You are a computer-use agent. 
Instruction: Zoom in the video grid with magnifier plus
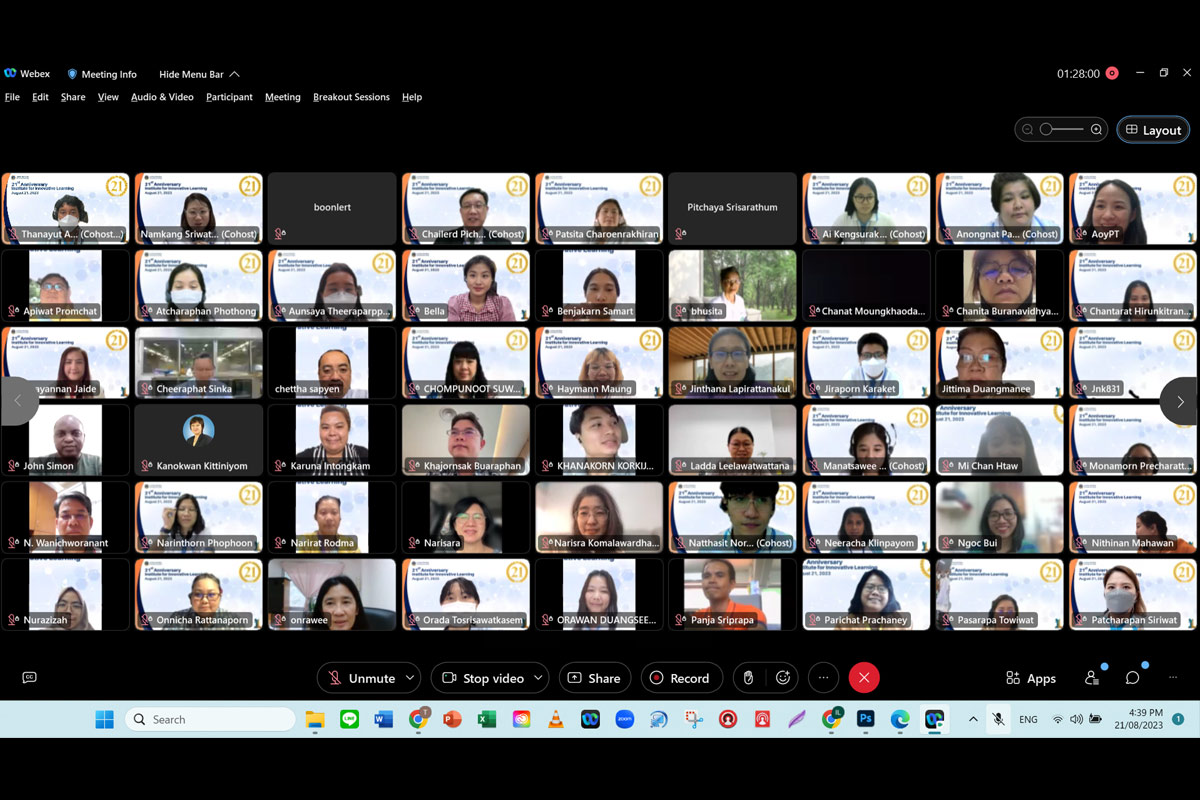pyautogui.click(x=1096, y=130)
